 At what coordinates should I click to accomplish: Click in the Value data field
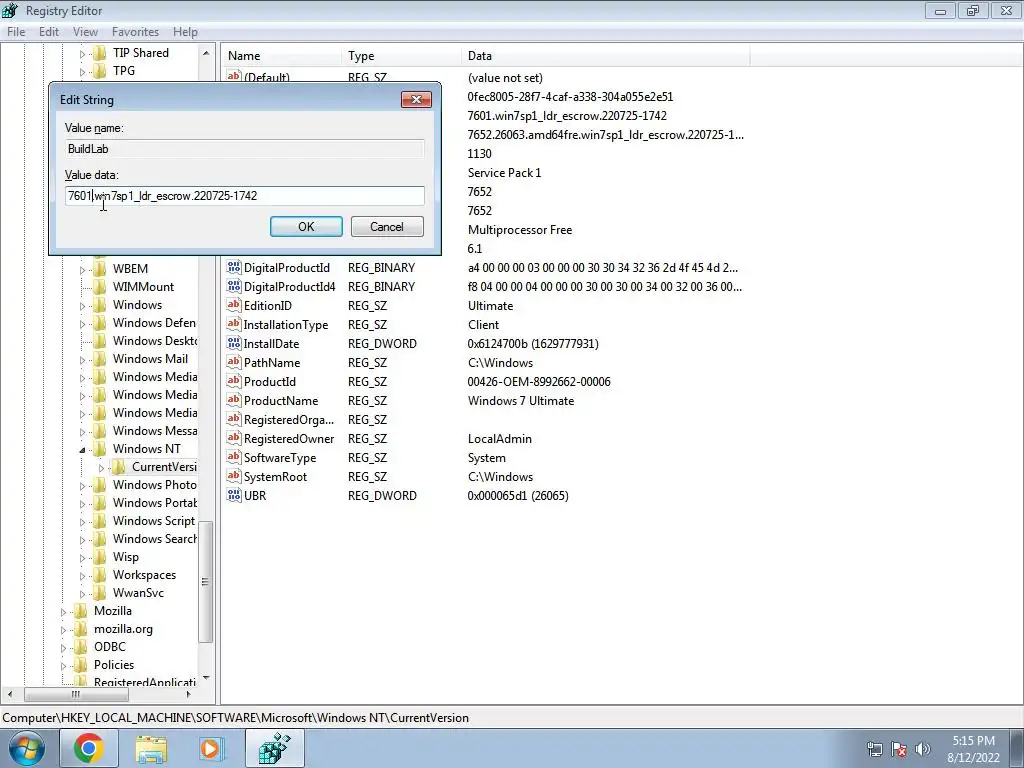pos(245,196)
